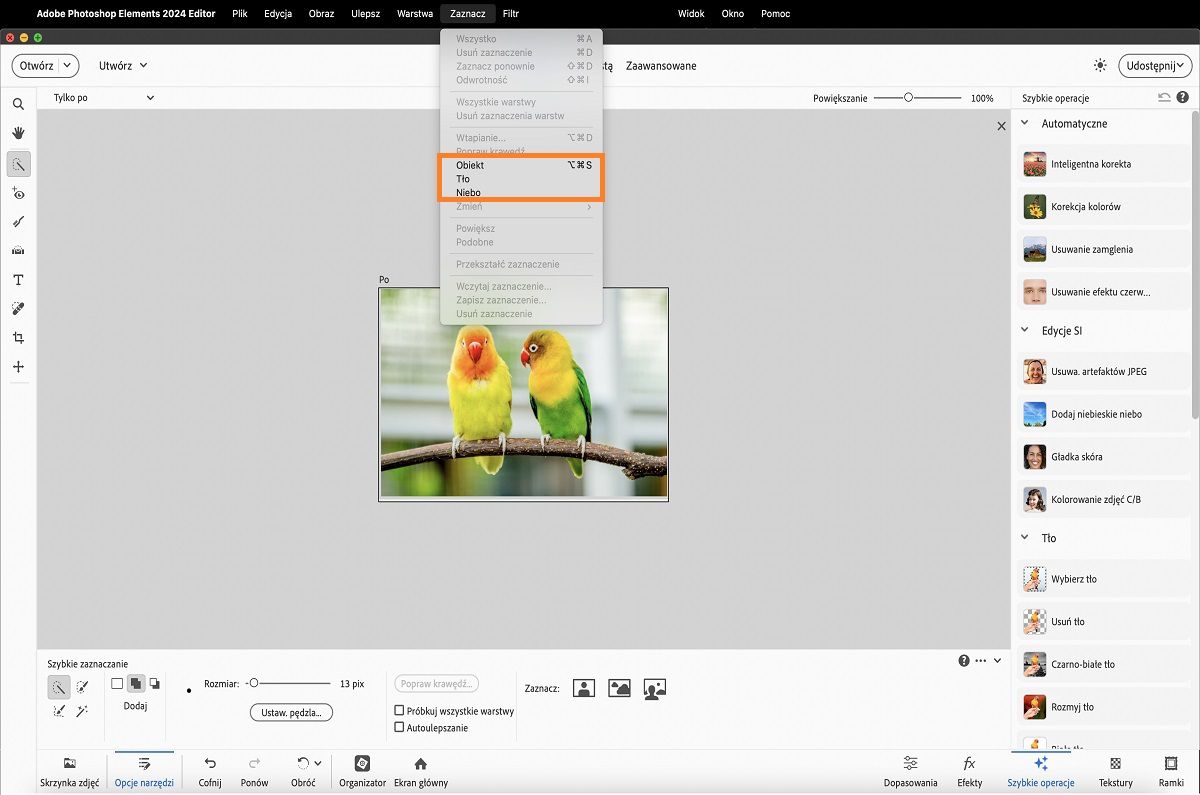Choose Refine Selection Brush in tool options

click(x=59, y=711)
